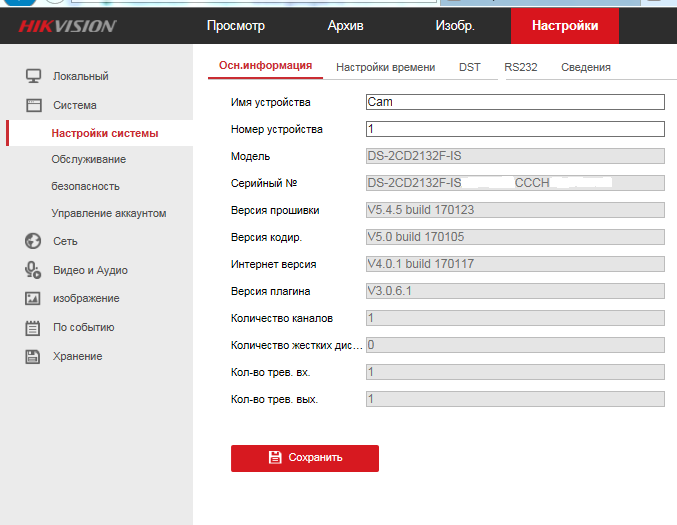The height and width of the screenshot is (525, 677).
Task: Select Настройки системы sidebar item
Action: (100, 133)
